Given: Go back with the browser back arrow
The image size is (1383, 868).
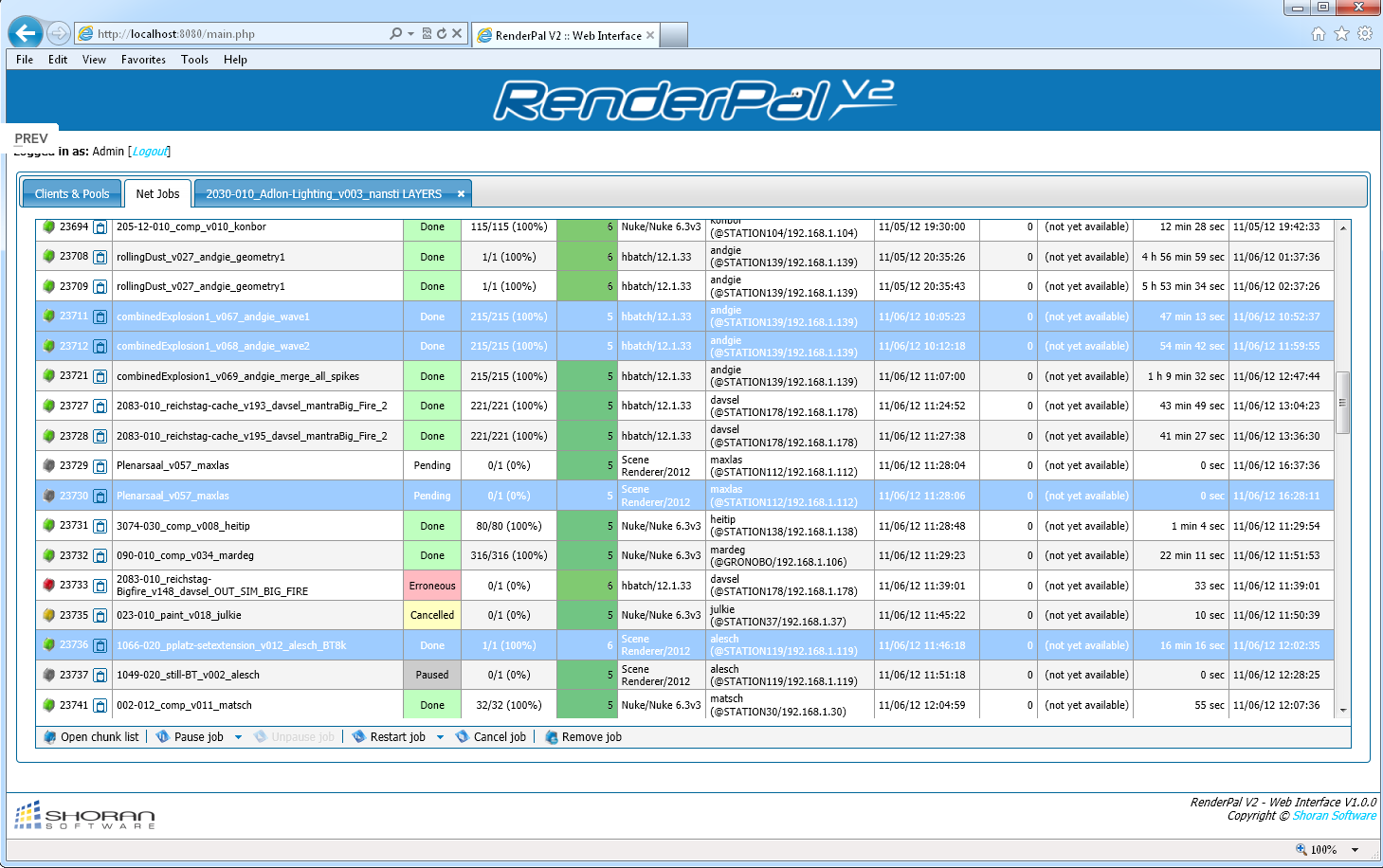Looking at the screenshot, I should pyautogui.click(x=26, y=33).
